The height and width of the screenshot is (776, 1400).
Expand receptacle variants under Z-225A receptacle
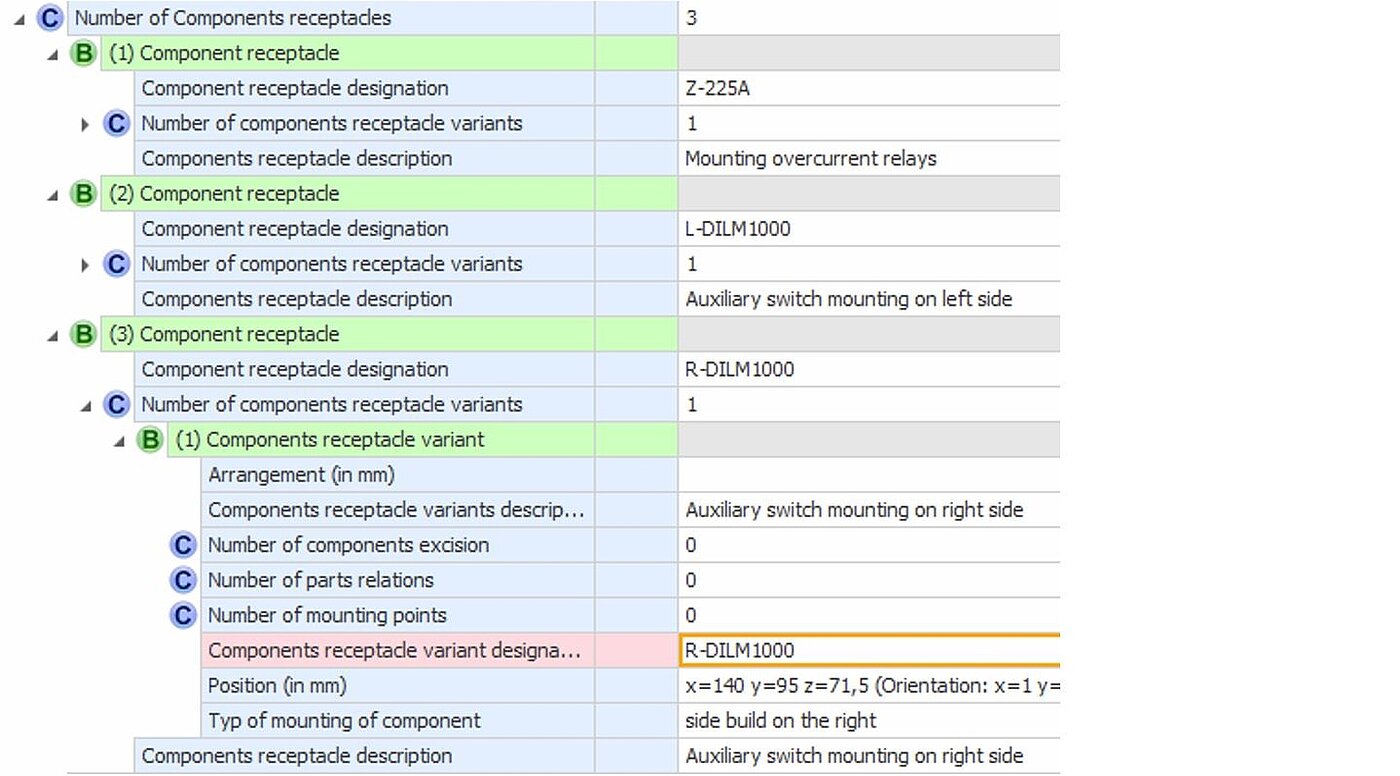[x=86, y=125]
